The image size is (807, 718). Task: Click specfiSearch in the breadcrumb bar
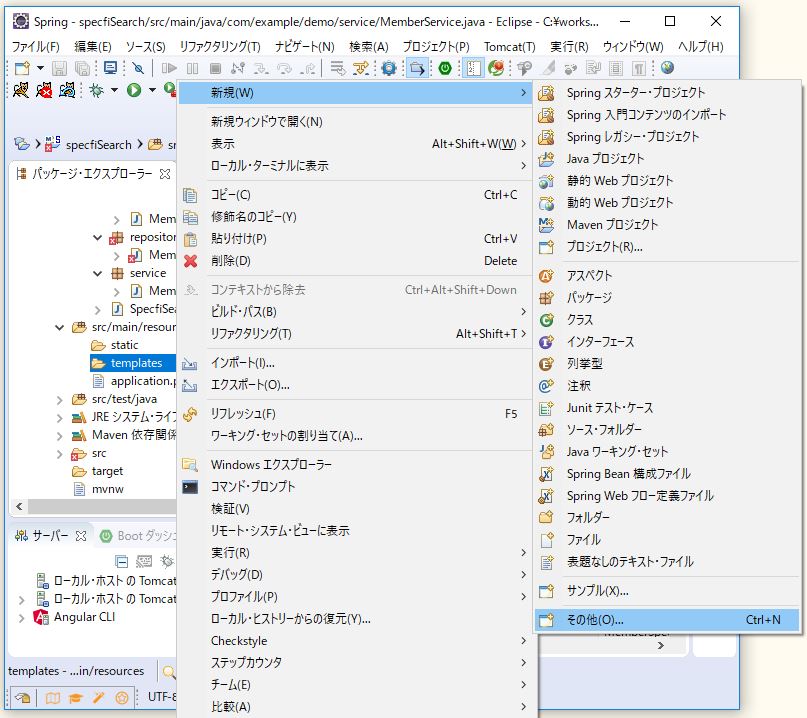(x=98, y=145)
